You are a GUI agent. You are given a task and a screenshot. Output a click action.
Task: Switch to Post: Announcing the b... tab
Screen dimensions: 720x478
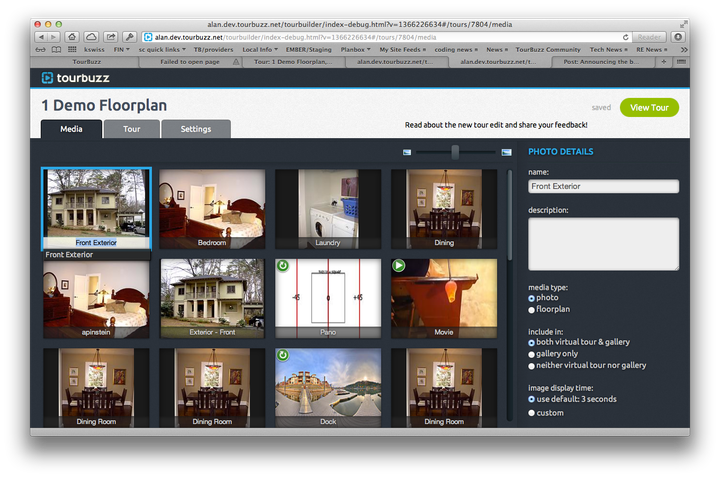(x=602, y=62)
